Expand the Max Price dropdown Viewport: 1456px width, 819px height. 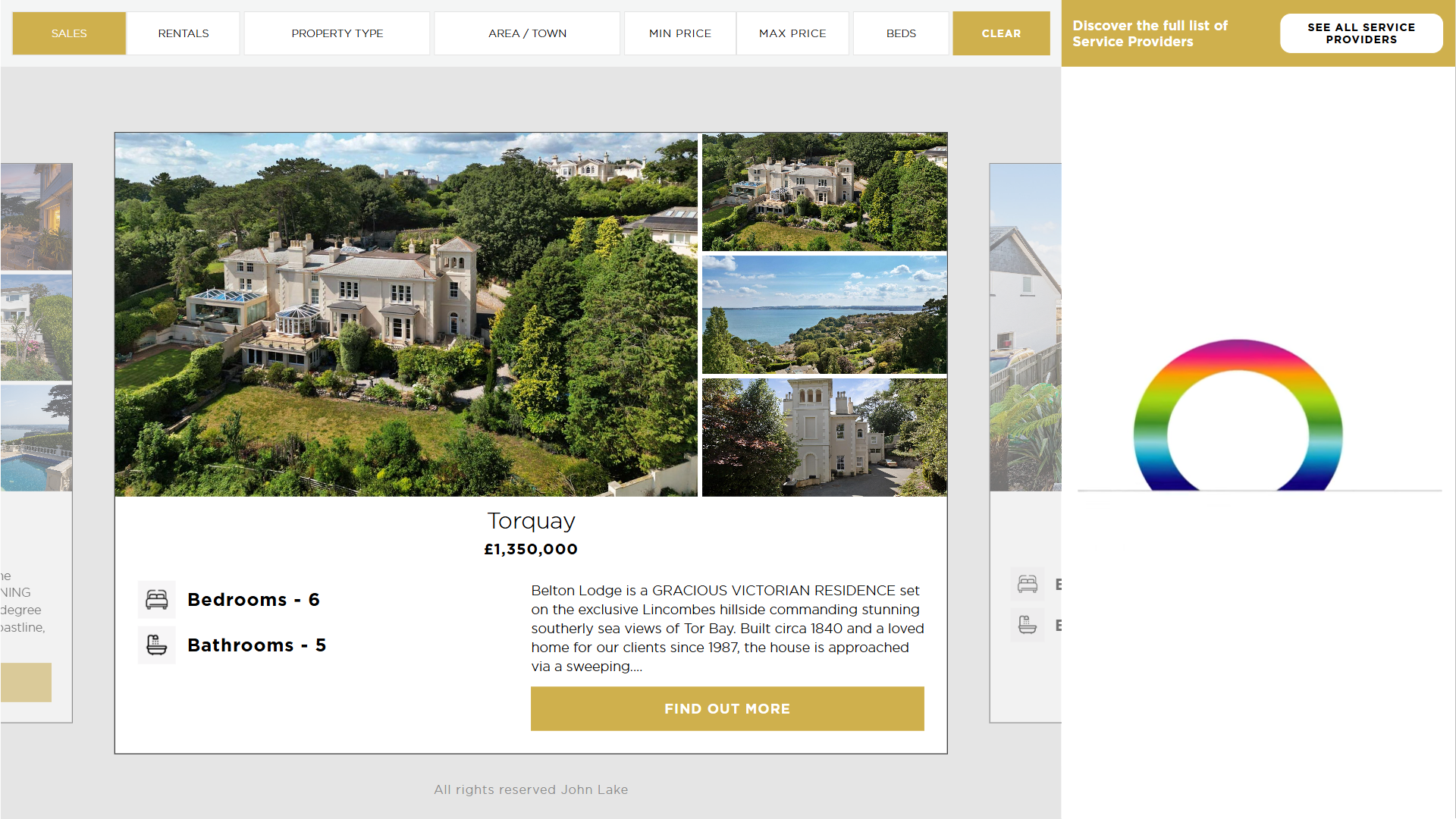coord(792,33)
